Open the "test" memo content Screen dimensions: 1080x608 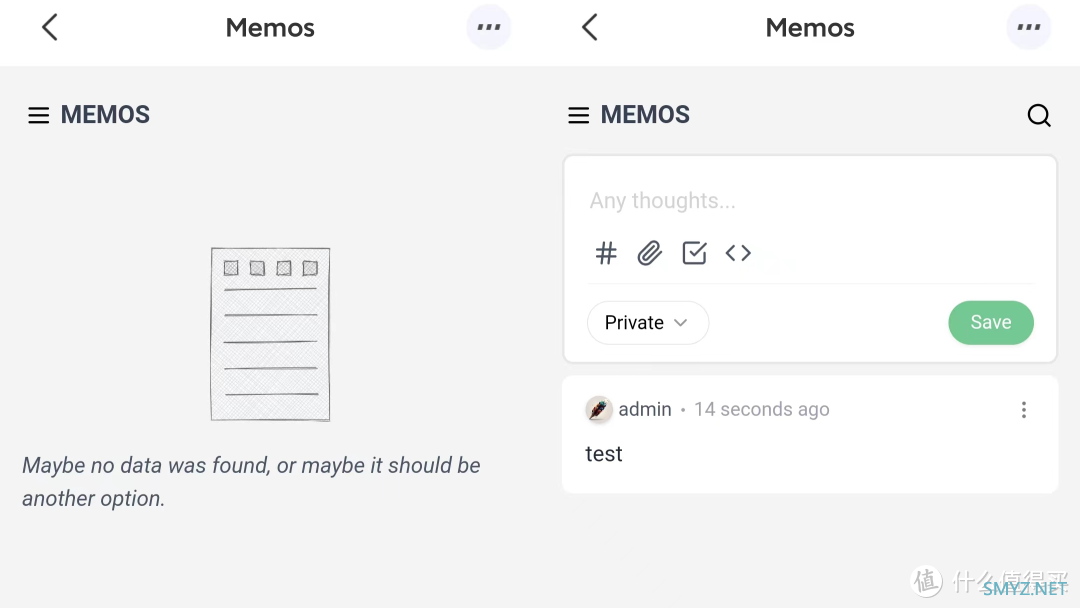(604, 454)
